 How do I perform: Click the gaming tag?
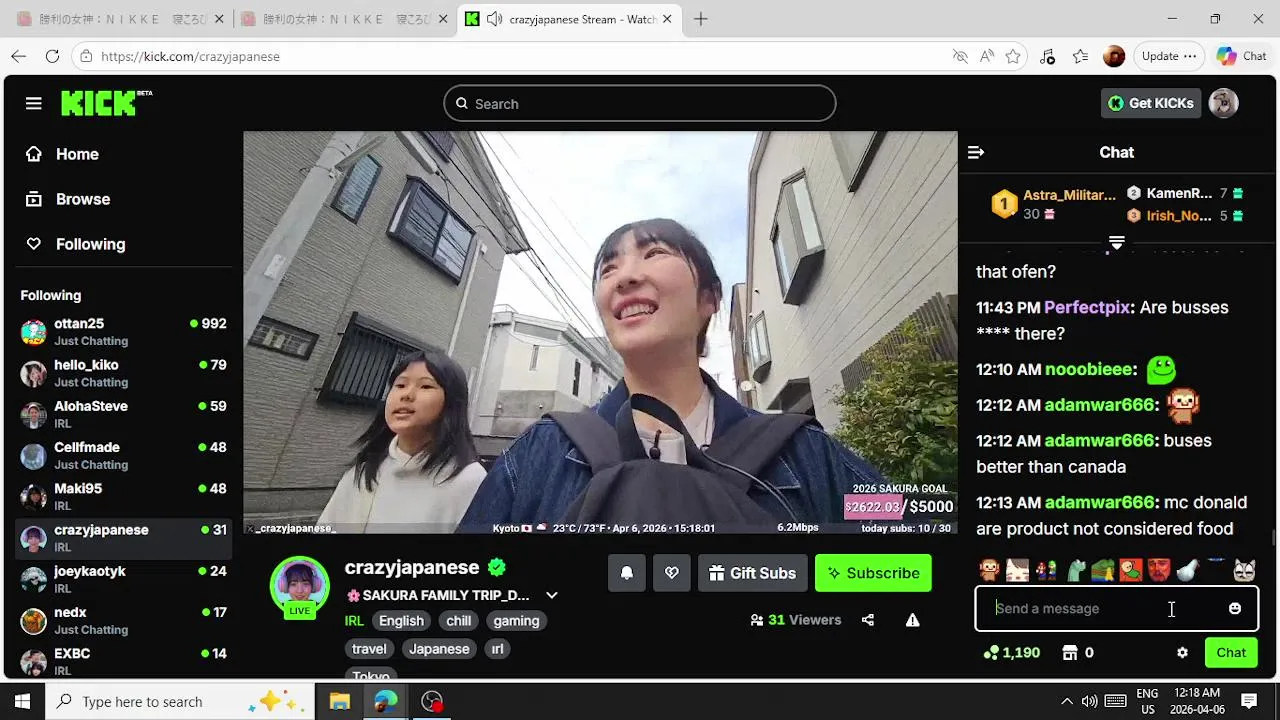coord(516,621)
